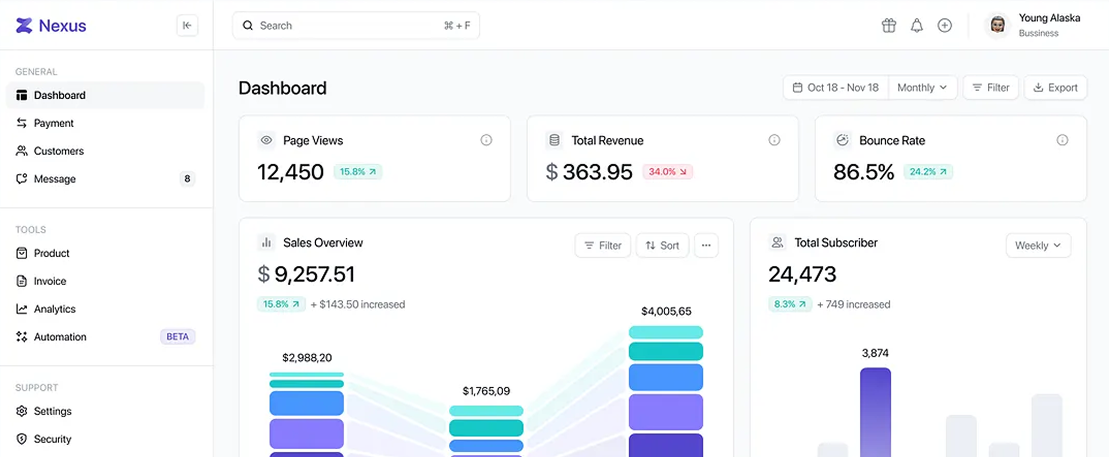This screenshot has height=457, width=1109.
Task: Expand the Monthly period dropdown
Action: [922, 88]
